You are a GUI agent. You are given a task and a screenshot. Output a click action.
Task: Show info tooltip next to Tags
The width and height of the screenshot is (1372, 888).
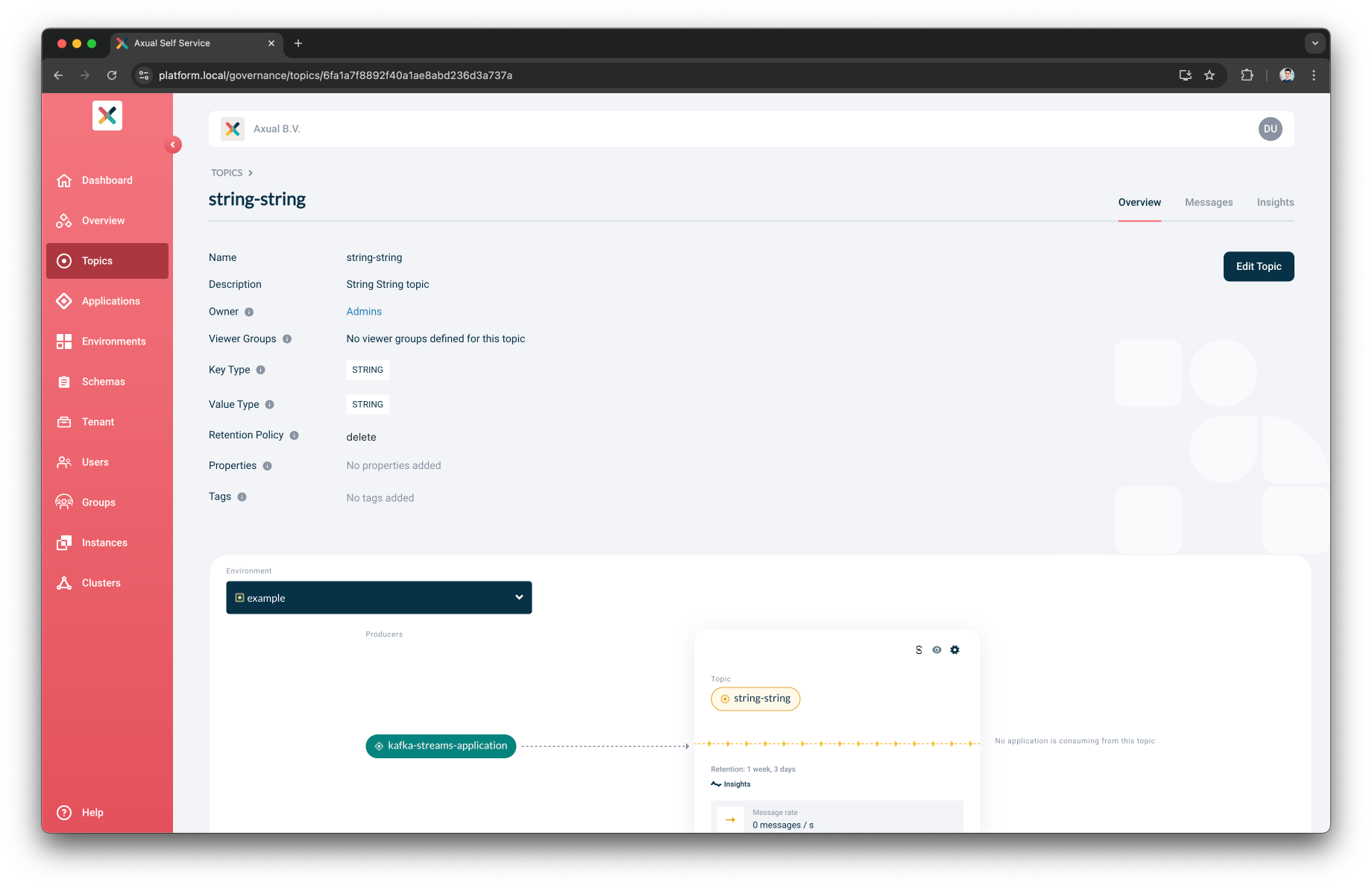pos(242,497)
